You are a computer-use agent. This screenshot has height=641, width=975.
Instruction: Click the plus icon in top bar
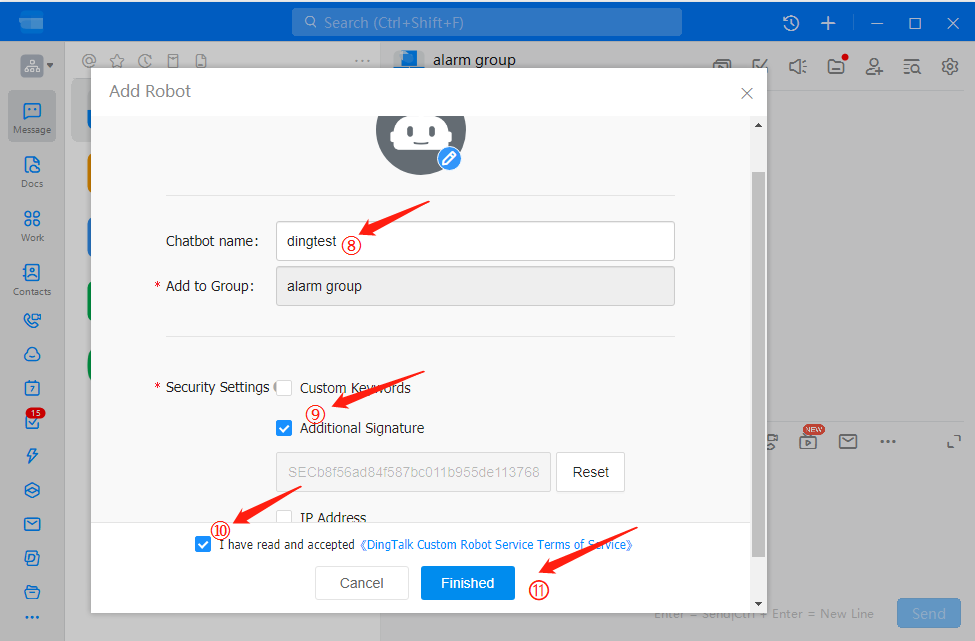827,23
